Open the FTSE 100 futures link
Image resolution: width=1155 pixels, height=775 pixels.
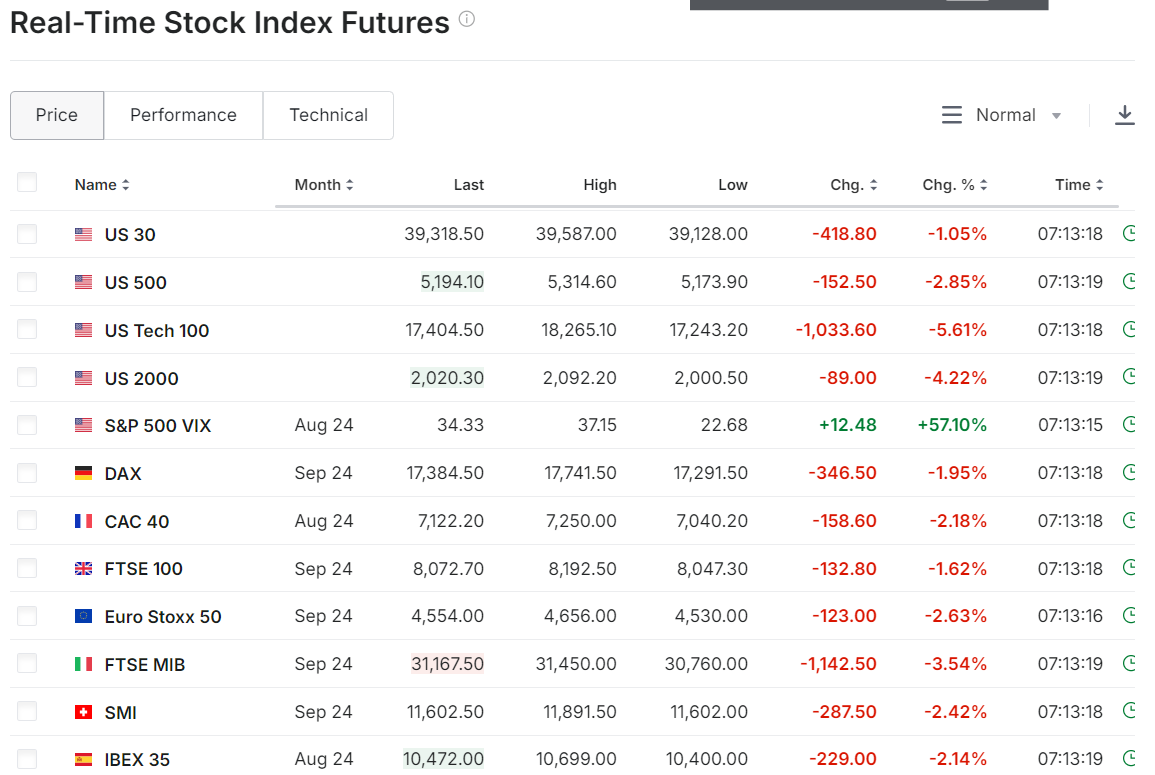click(x=144, y=569)
